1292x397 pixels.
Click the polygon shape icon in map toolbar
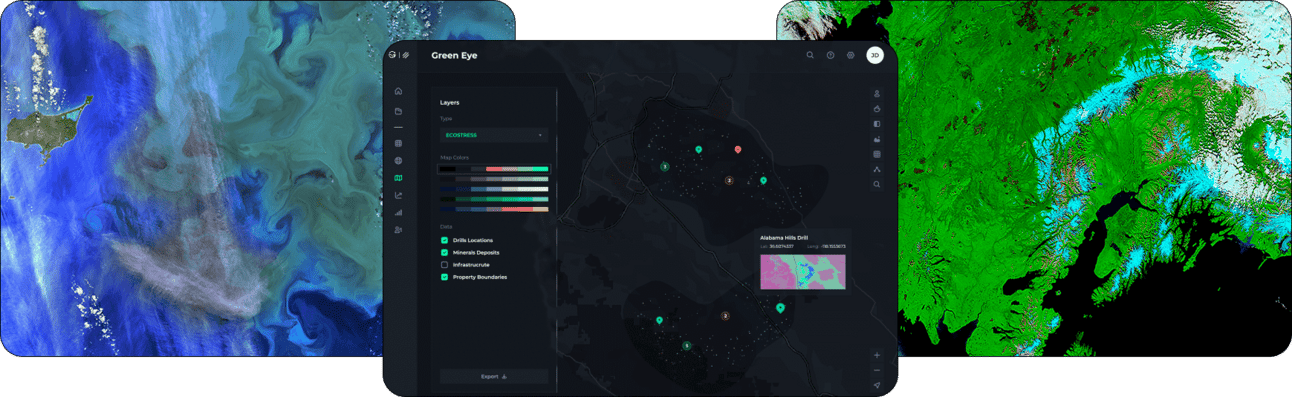coord(877,170)
